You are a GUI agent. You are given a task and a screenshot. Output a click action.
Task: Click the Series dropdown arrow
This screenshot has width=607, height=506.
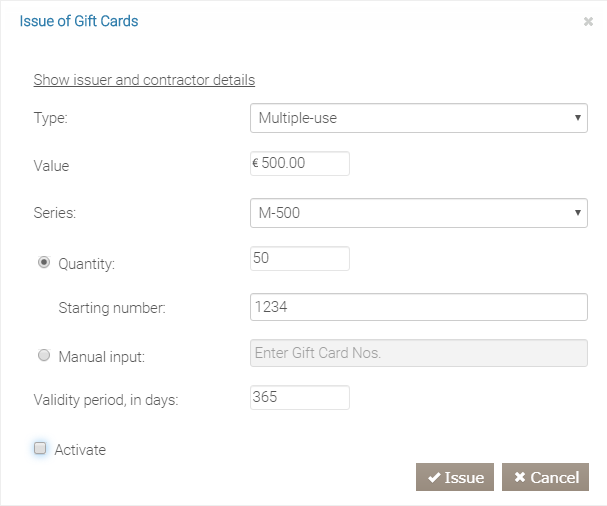pyautogui.click(x=578, y=213)
